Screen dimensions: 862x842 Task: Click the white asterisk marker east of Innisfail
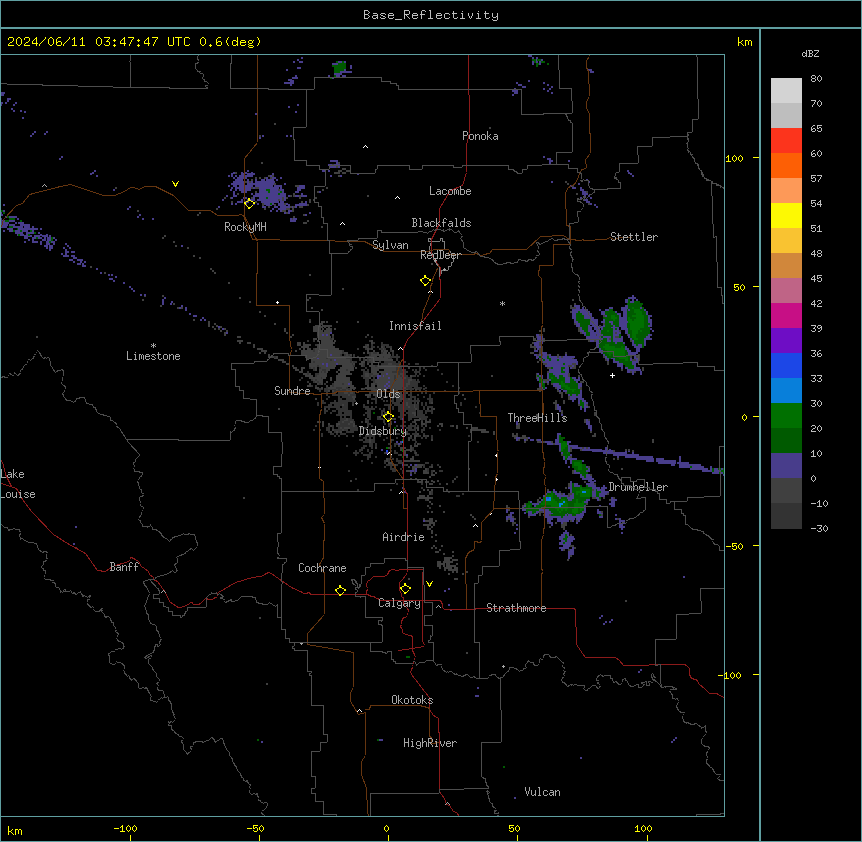[502, 303]
